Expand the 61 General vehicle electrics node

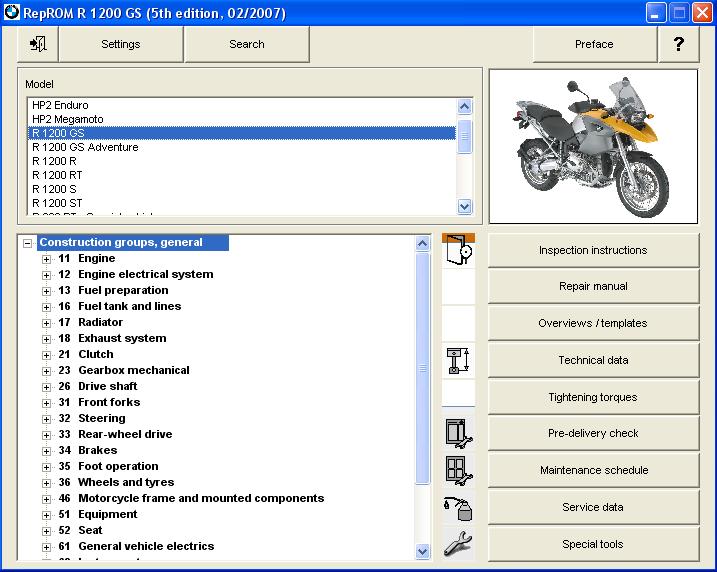46,547
